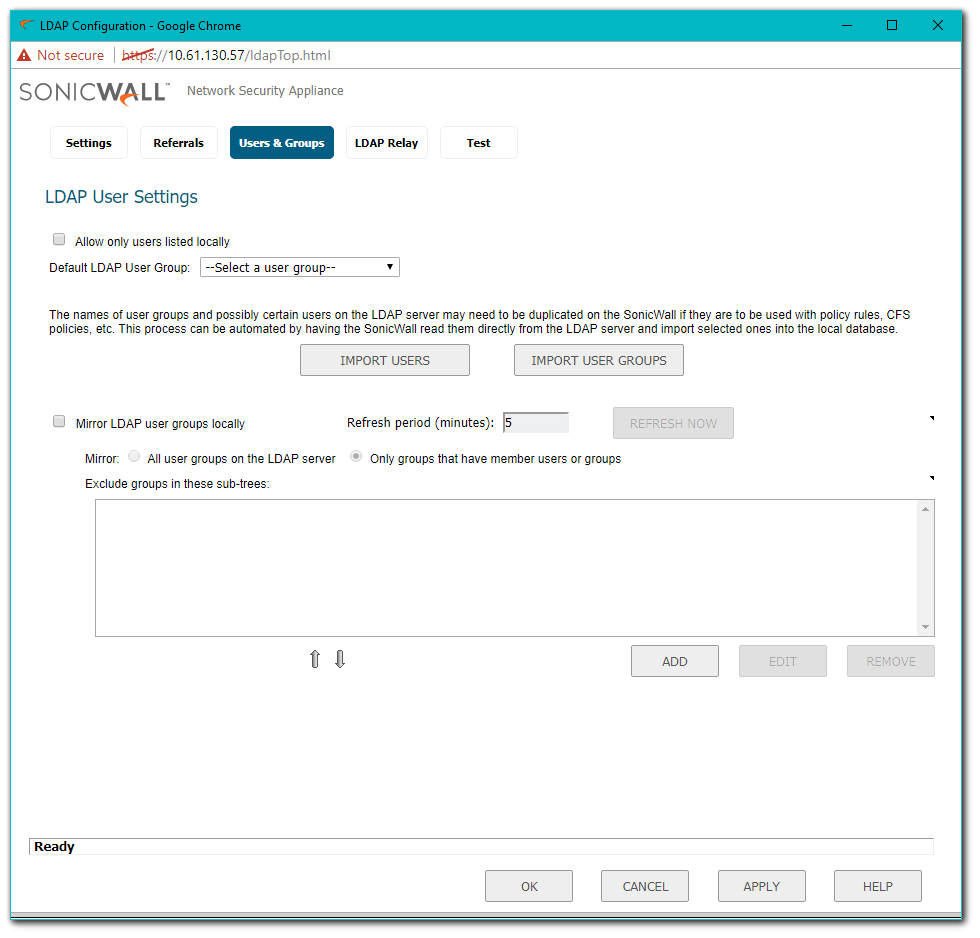This screenshot has height=938, width=980.
Task: Select All user groups on LDAP server
Action: click(134, 458)
